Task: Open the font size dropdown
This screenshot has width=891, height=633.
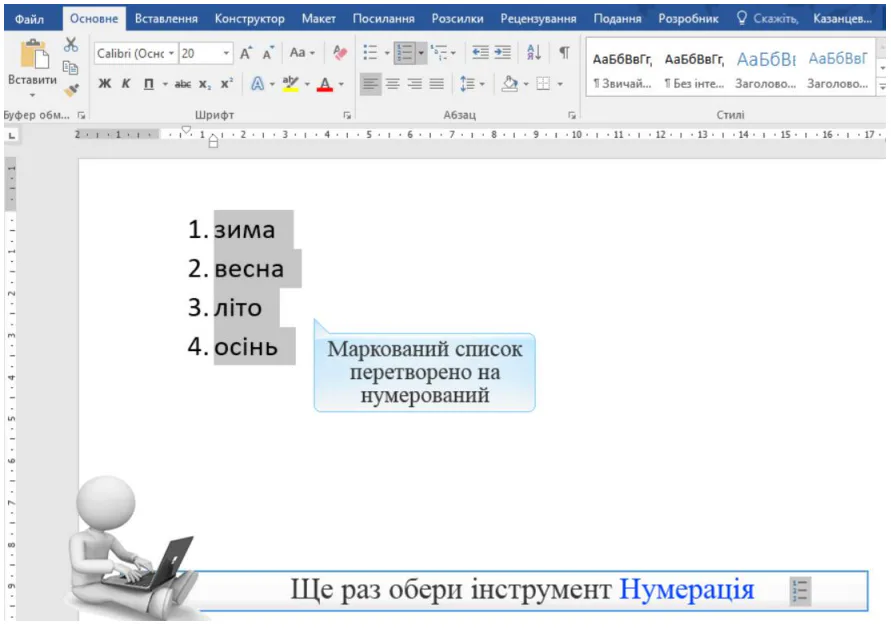Action: pyautogui.click(x=226, y=53)
